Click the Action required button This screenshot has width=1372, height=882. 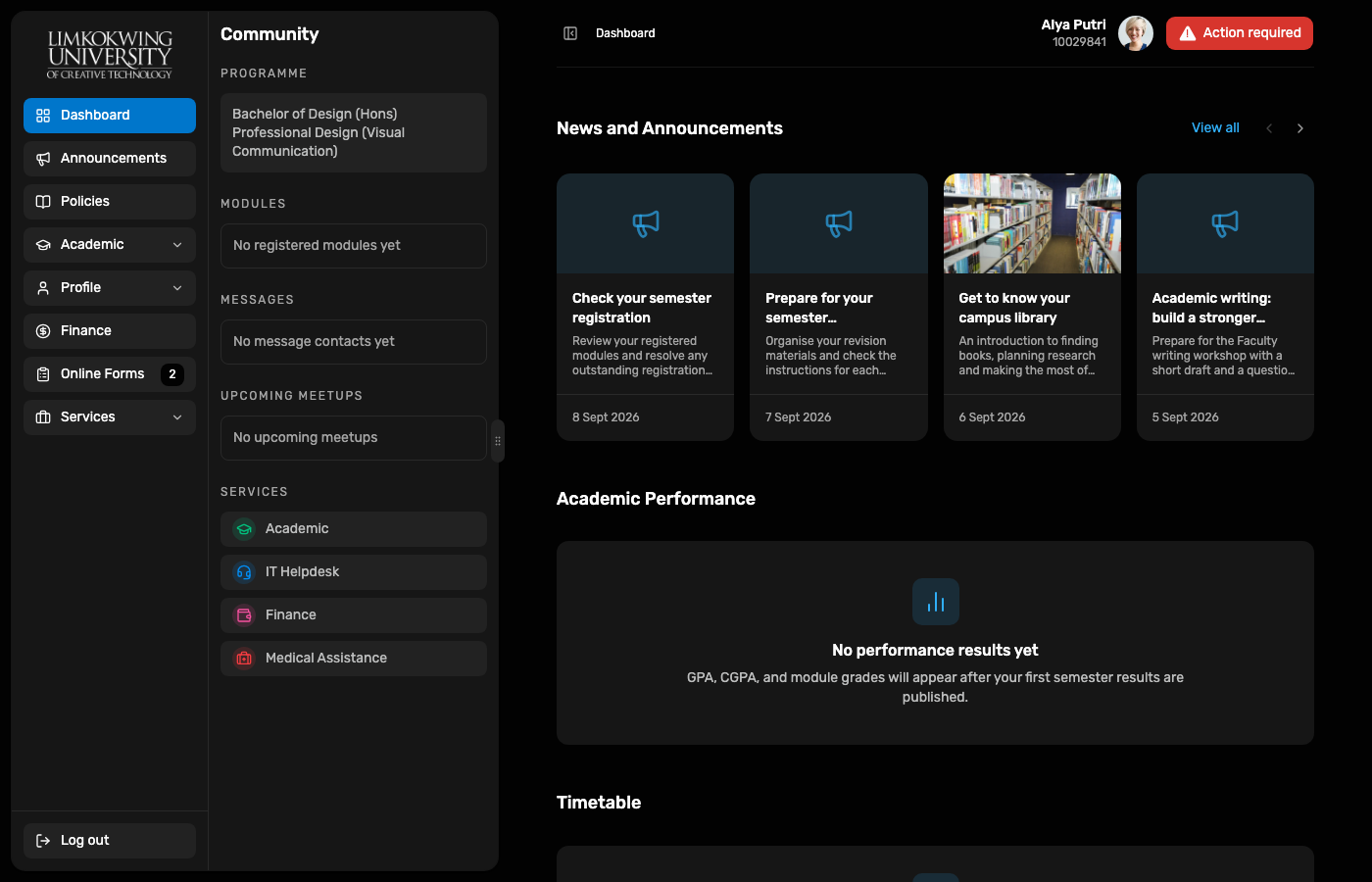click(1240, 33)
